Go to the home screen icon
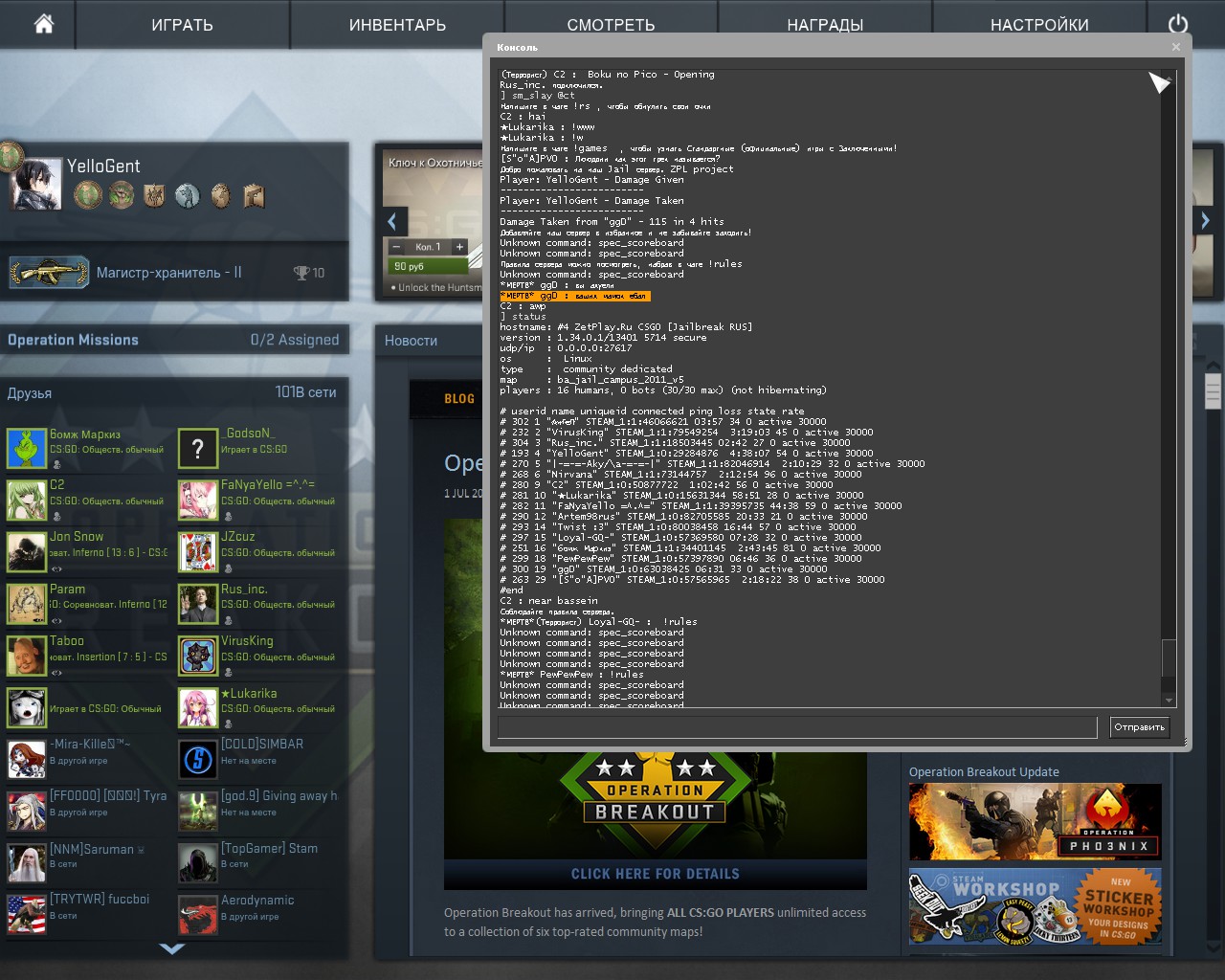 (44, 24)
